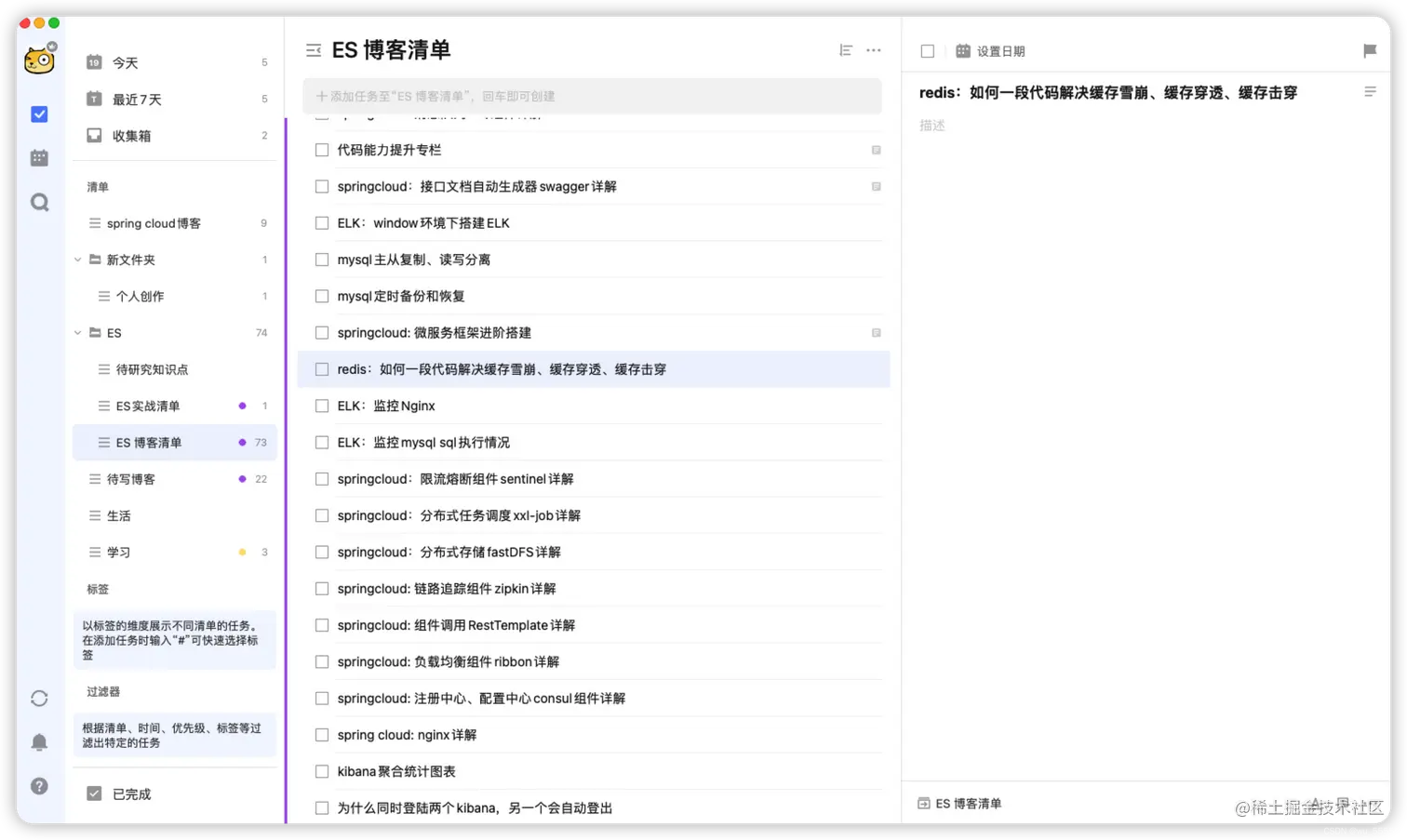Open the calendar view from the sidebar
1407x840 pixels.
(39, 157)
